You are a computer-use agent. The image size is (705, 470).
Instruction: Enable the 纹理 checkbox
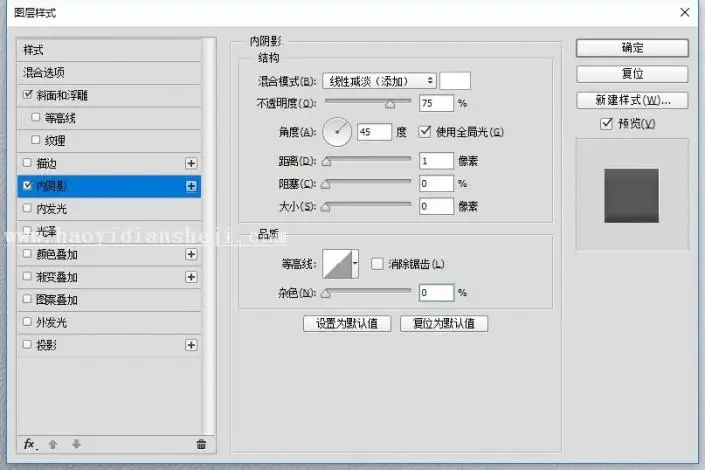[x=36, y=140]
